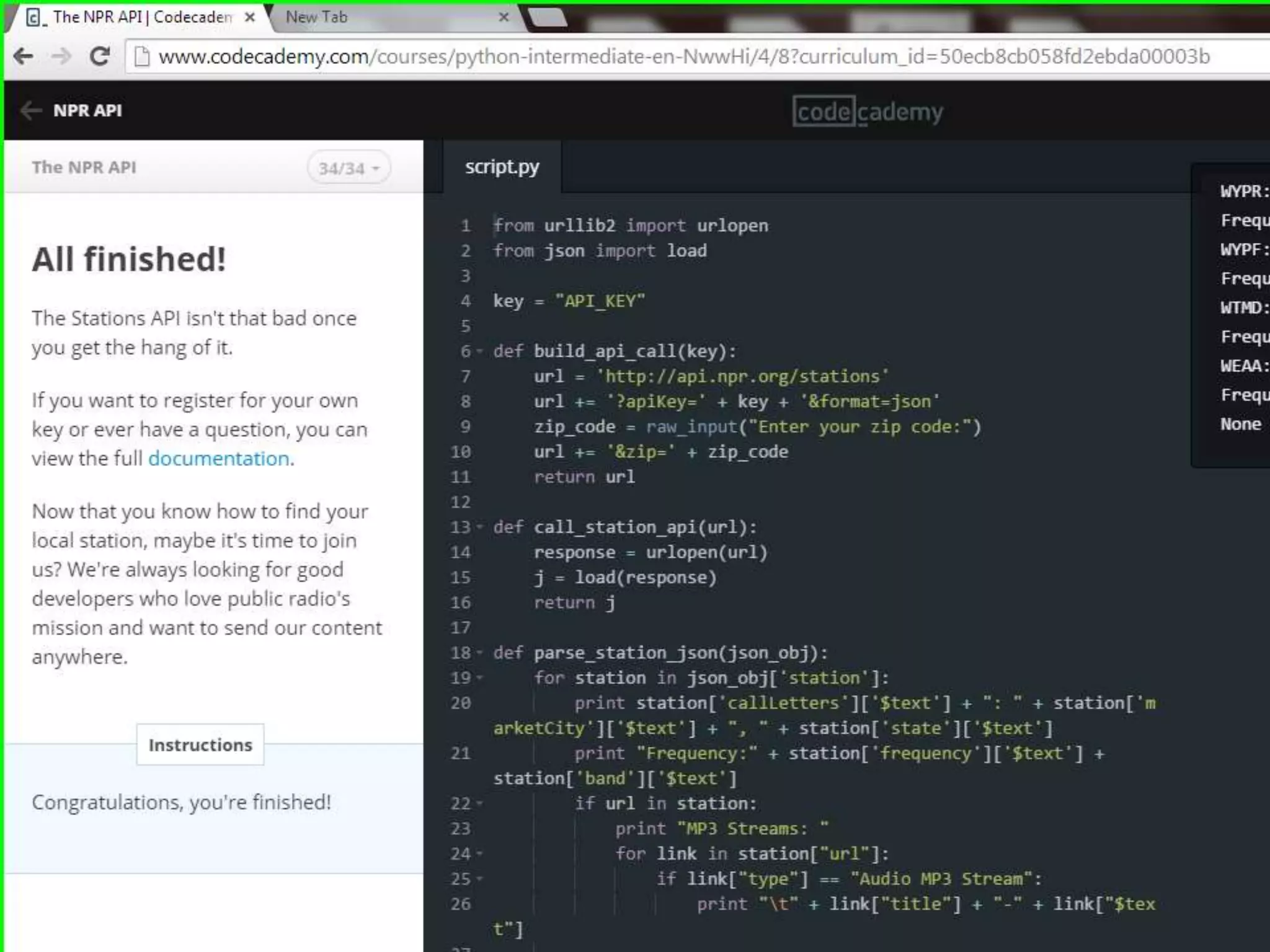Click WYPR: entry in output panel

click(1245, 191)
